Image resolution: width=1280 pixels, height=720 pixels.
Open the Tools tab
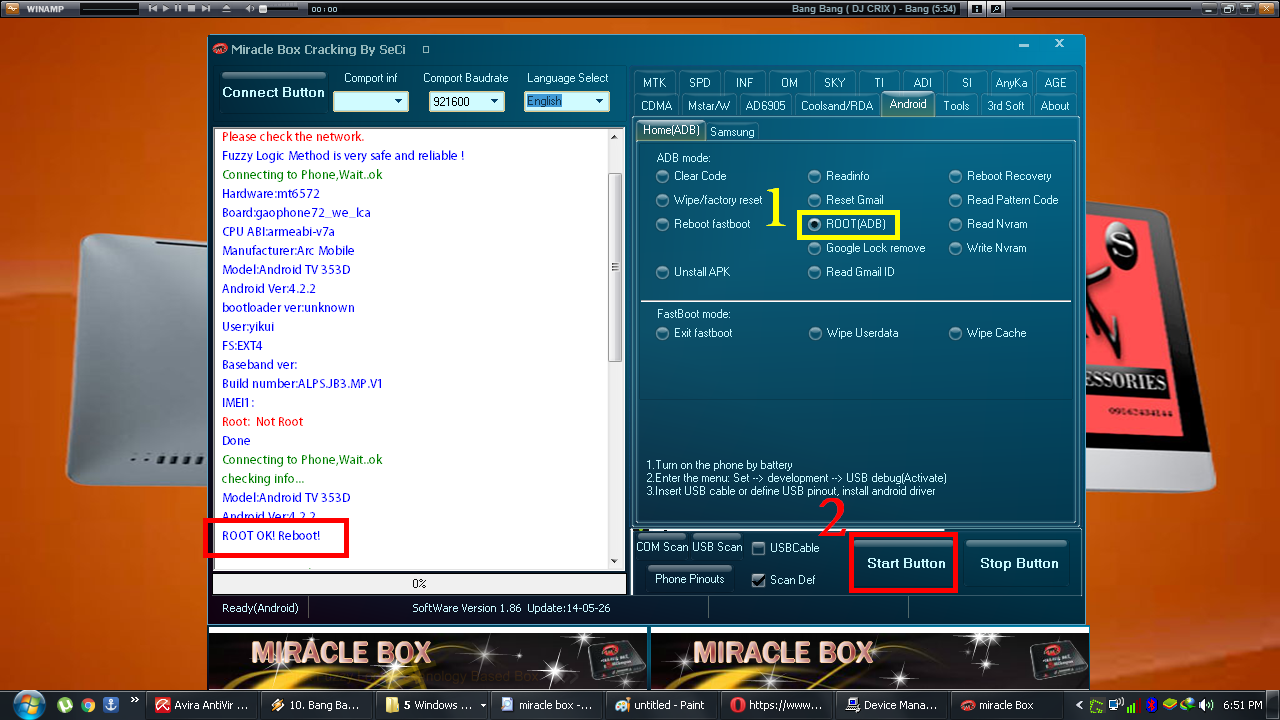click(956, 105)
